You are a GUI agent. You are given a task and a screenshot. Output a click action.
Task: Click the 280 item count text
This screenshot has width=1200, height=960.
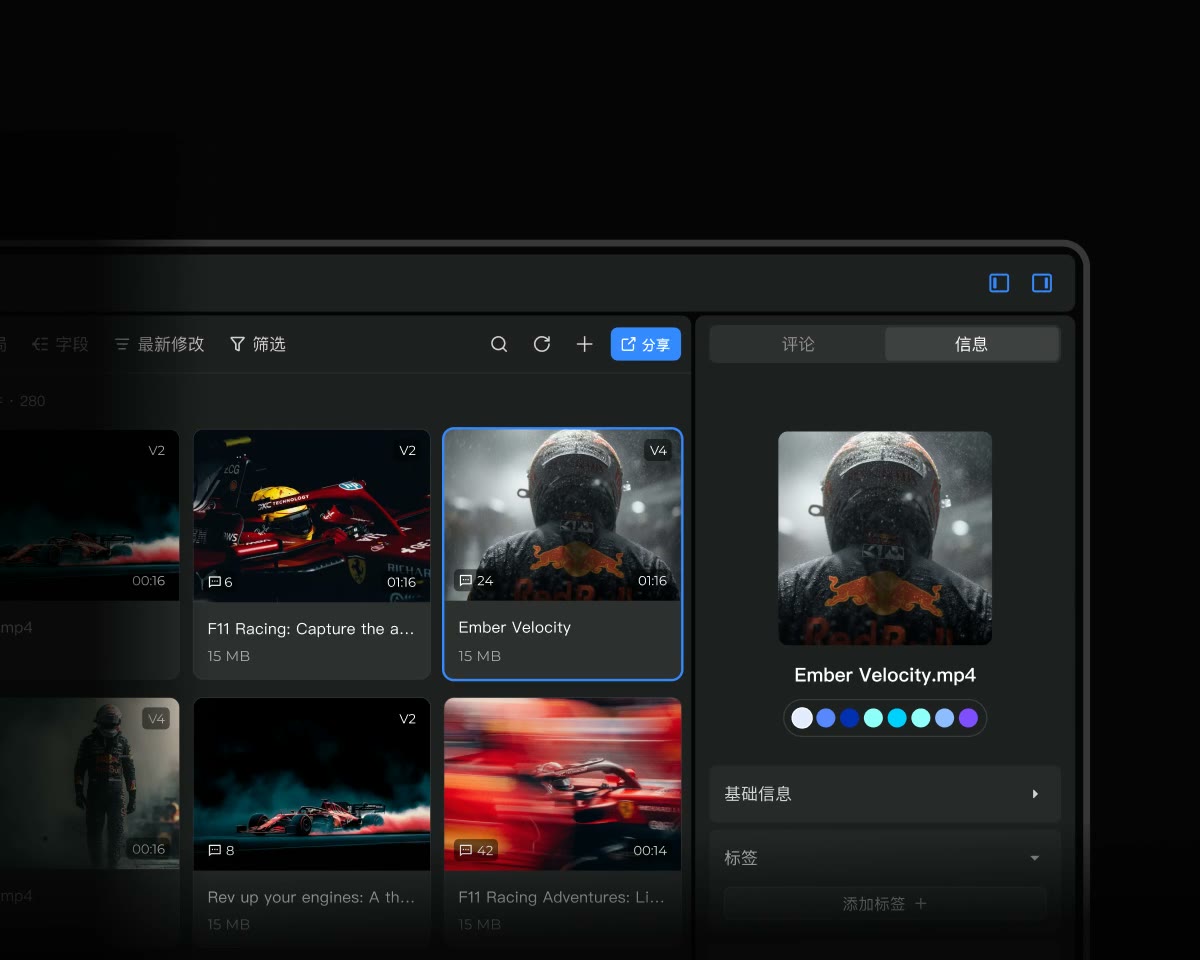(32, 401)
